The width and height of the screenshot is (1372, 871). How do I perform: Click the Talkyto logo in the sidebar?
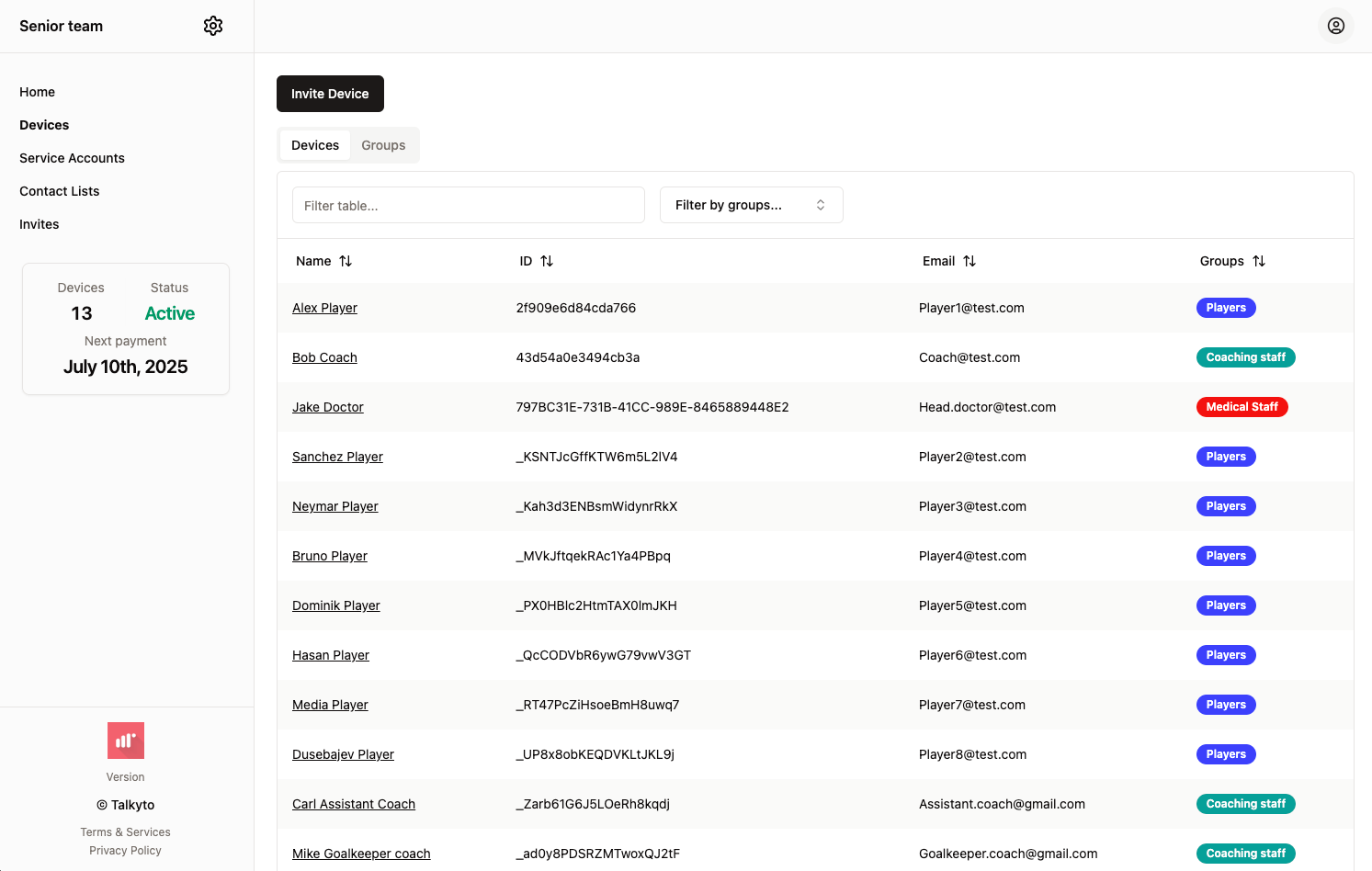point(125,740)
